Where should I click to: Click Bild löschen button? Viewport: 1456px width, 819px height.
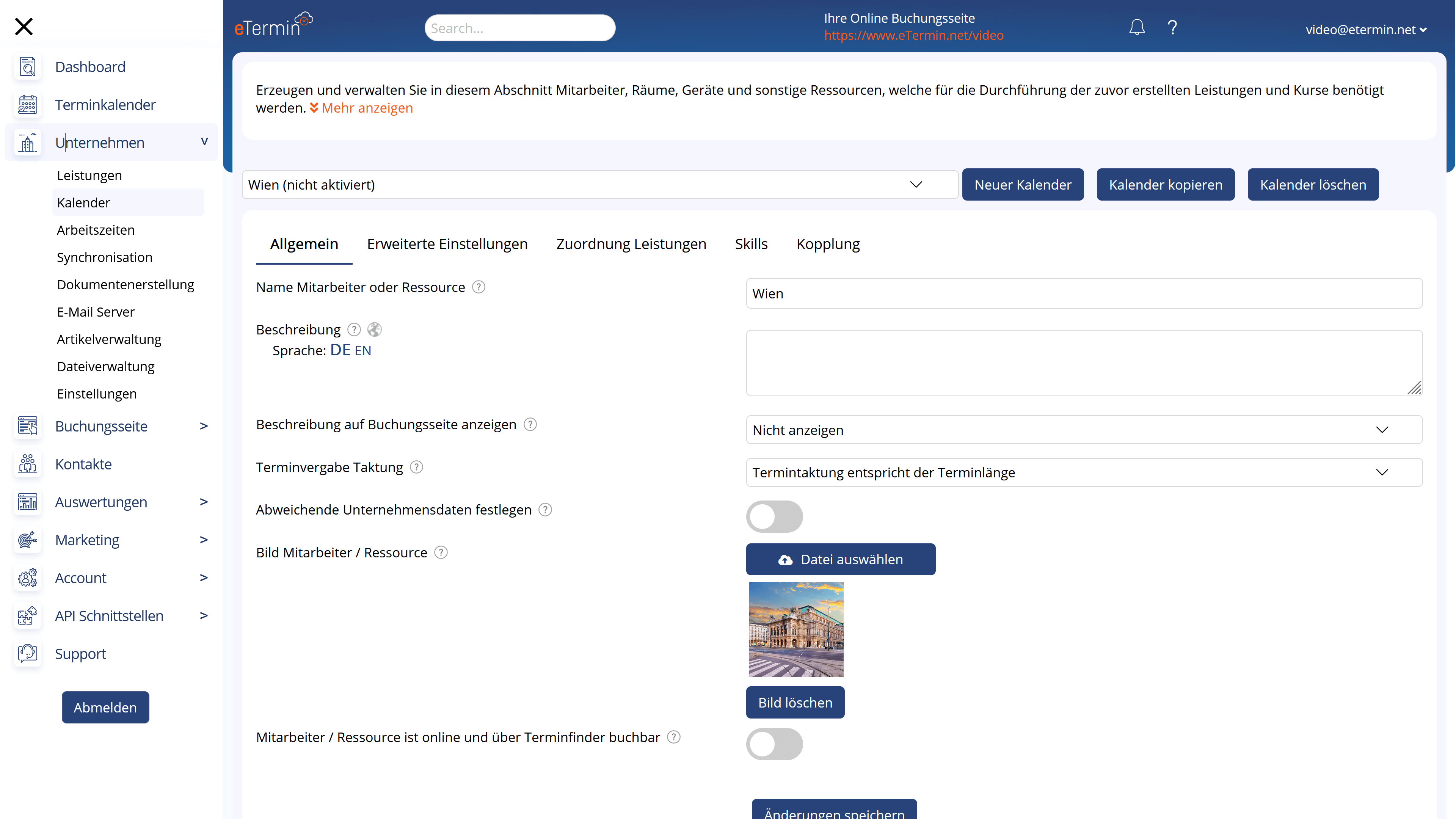796,702
